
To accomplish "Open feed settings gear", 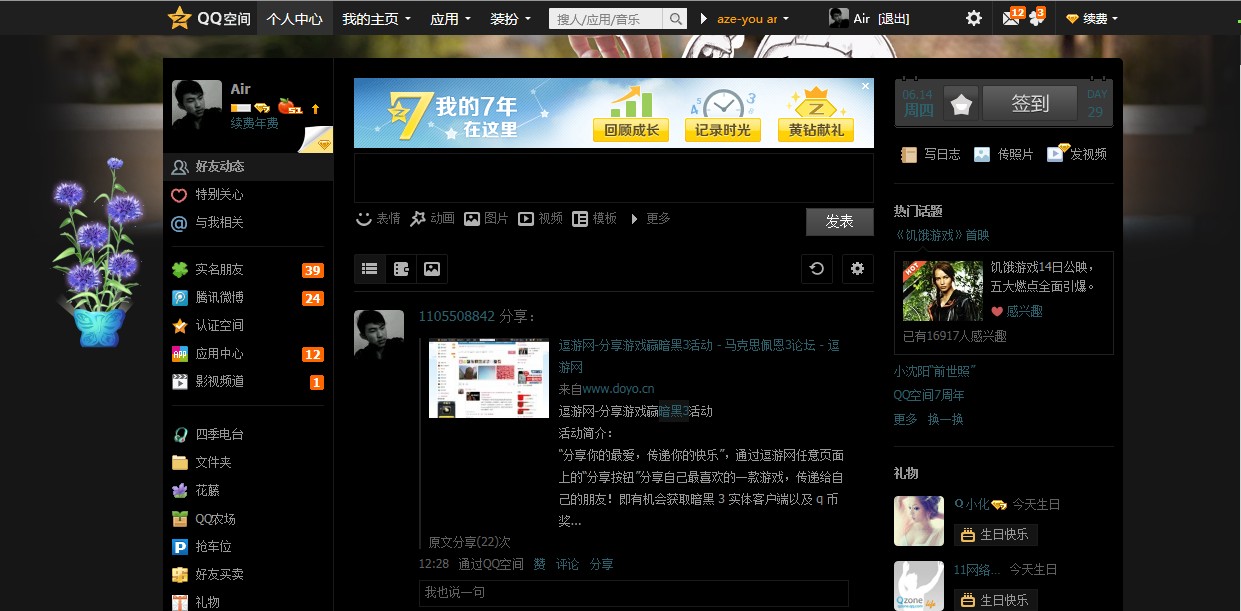I will tap(857, 268).
